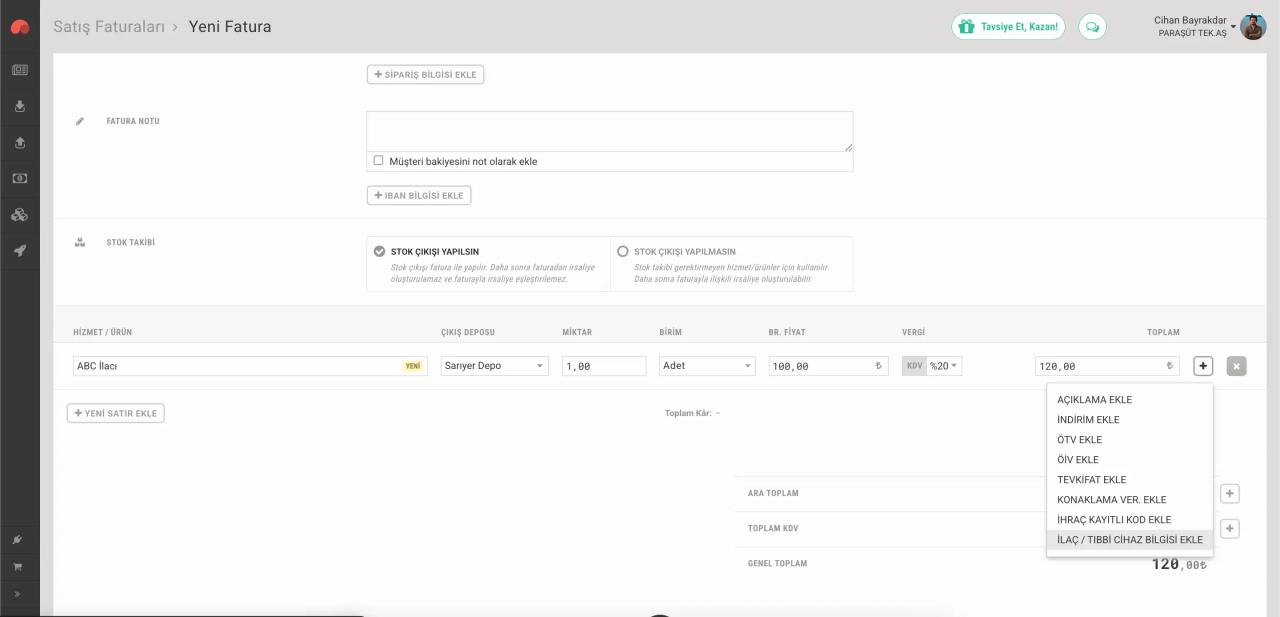
Task: Expand the KDV %20 tax rate dropdown
Action: coord(944,366)
